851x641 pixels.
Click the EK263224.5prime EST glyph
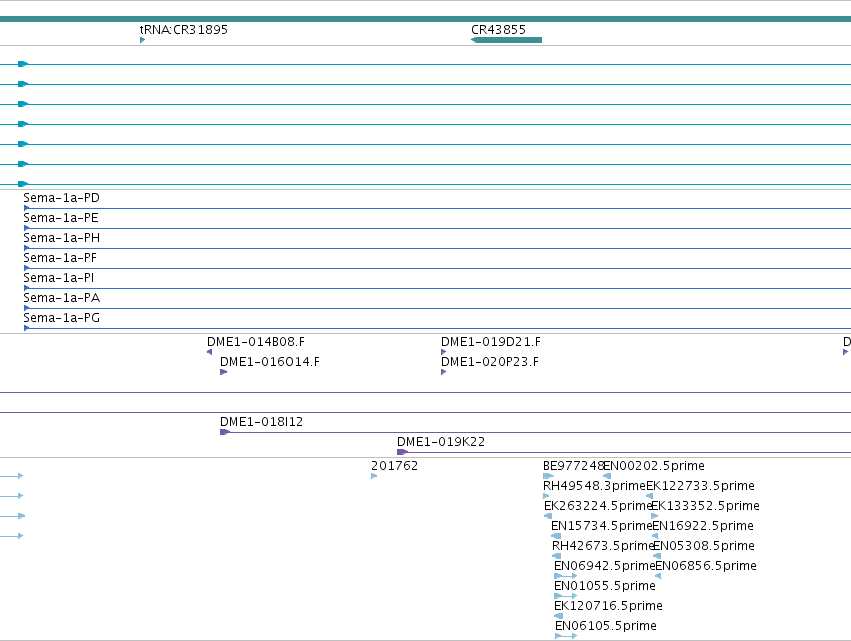(548, 516)
